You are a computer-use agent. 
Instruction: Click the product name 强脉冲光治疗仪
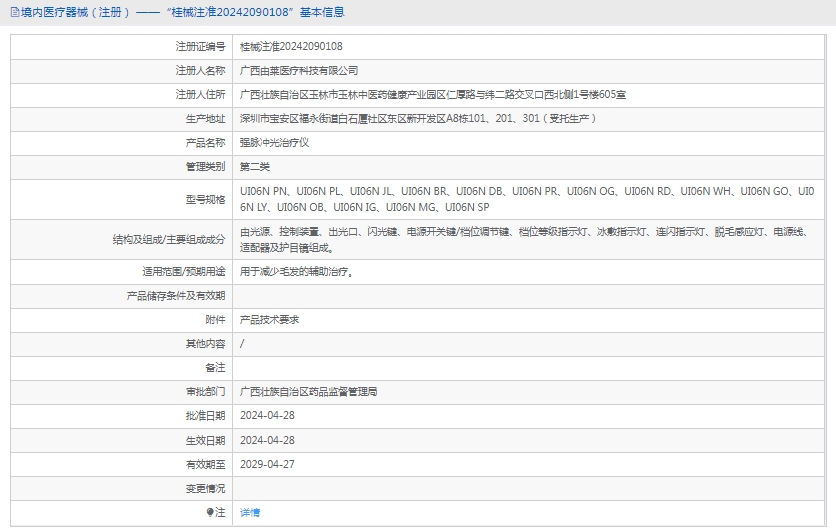[275, 142]
